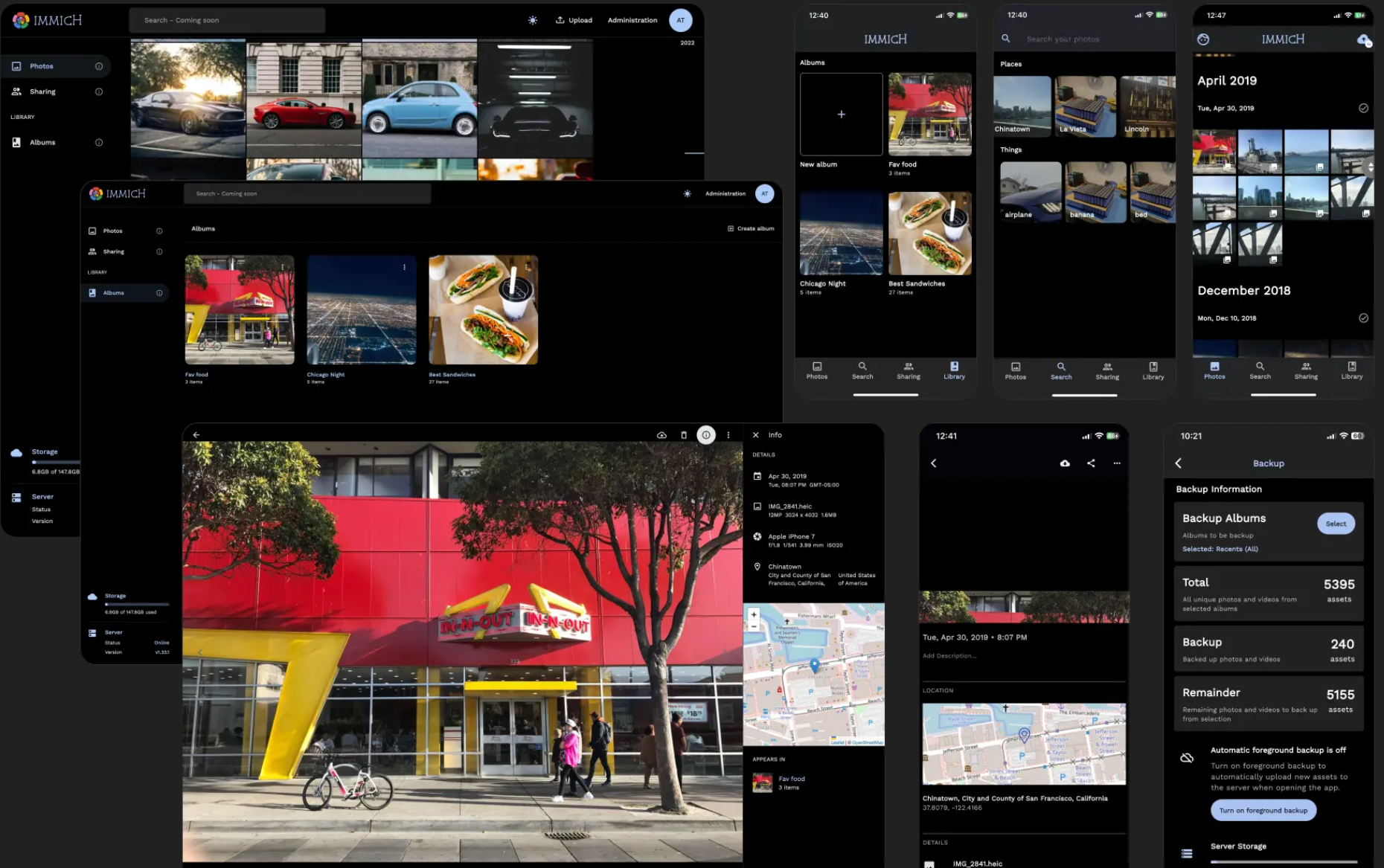The width and height of the screenshot is (1384, 868).
Task: Click the Create album button
Action: (752, 228)
